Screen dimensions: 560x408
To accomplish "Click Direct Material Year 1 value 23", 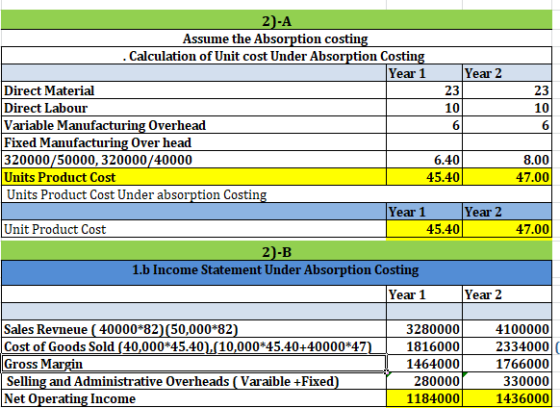I will [424, 90].
